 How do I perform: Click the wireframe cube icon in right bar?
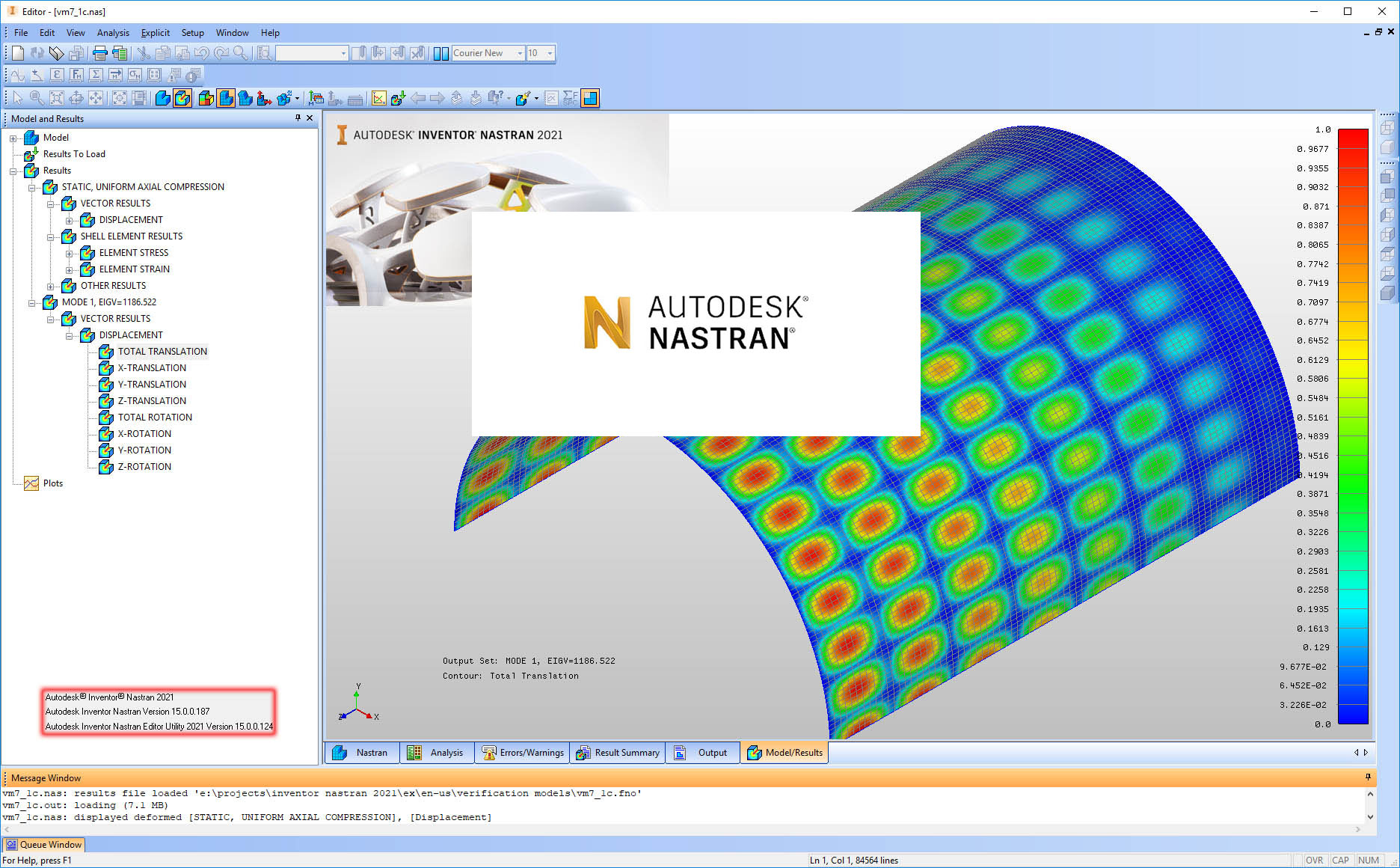[x=1387, y=128]
